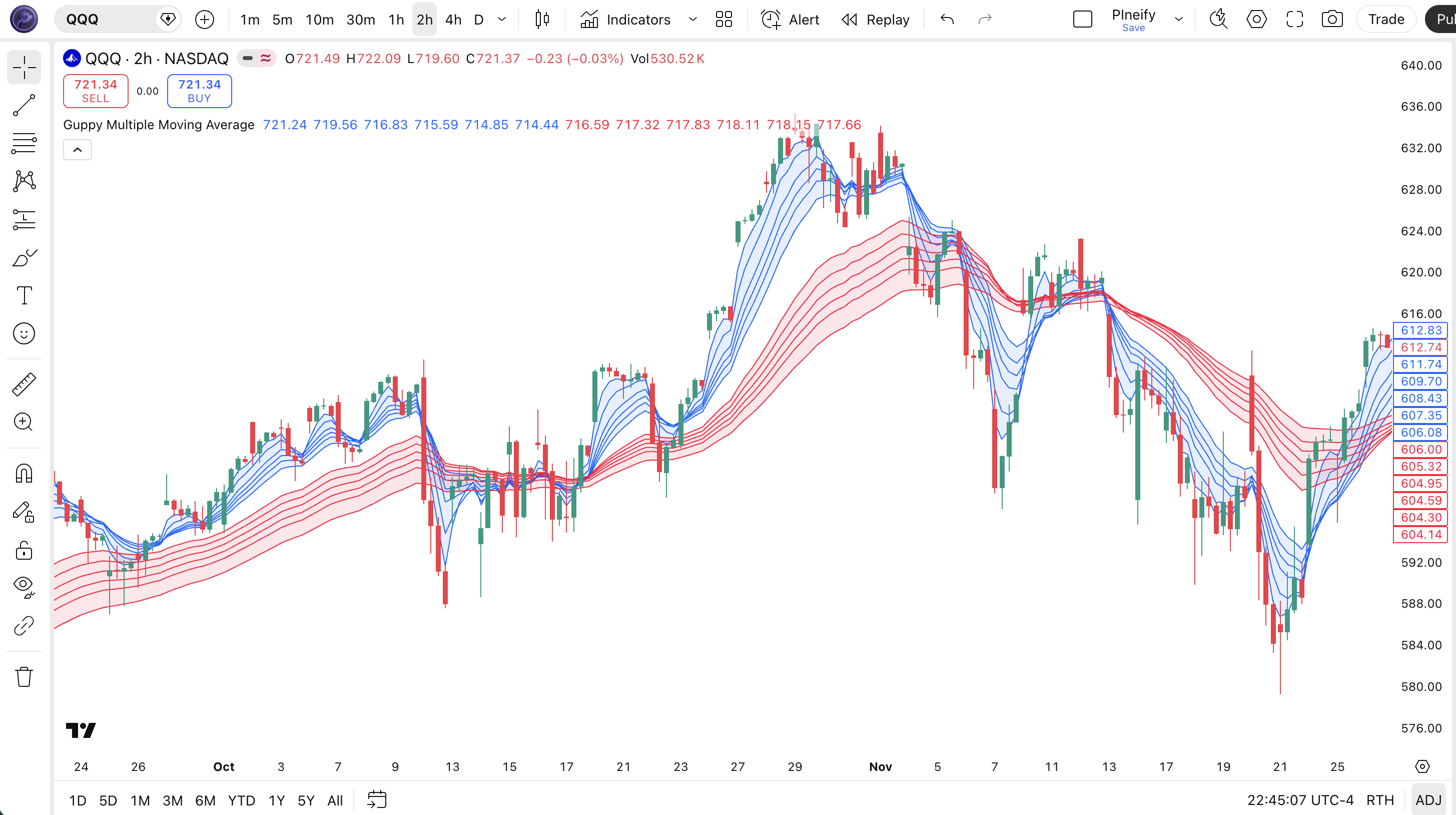Viewport: 1456px width, 815px height.
Task: Open the layout setup square icon
Action: [x=1082, y=19]
